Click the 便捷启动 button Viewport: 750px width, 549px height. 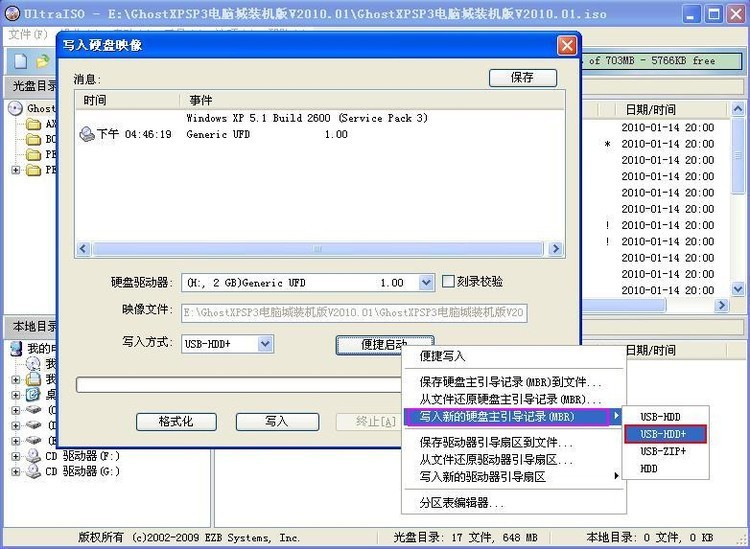click(x=385, y=344)
